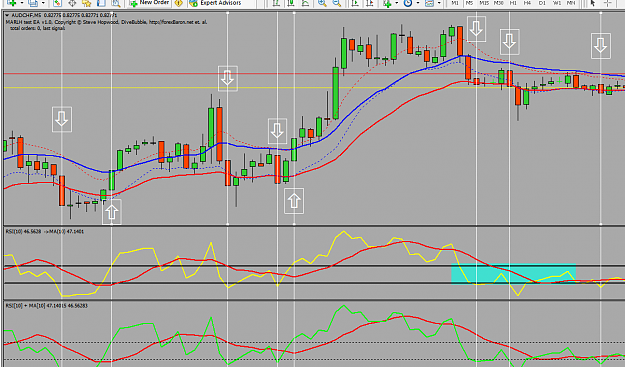
Task: Switch chart to line chart type
Action: pos(305,3)
